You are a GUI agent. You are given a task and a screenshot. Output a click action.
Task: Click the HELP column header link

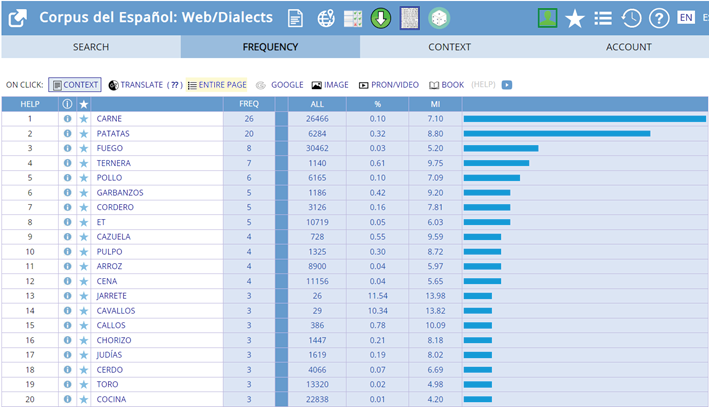[x=30, y=104]
